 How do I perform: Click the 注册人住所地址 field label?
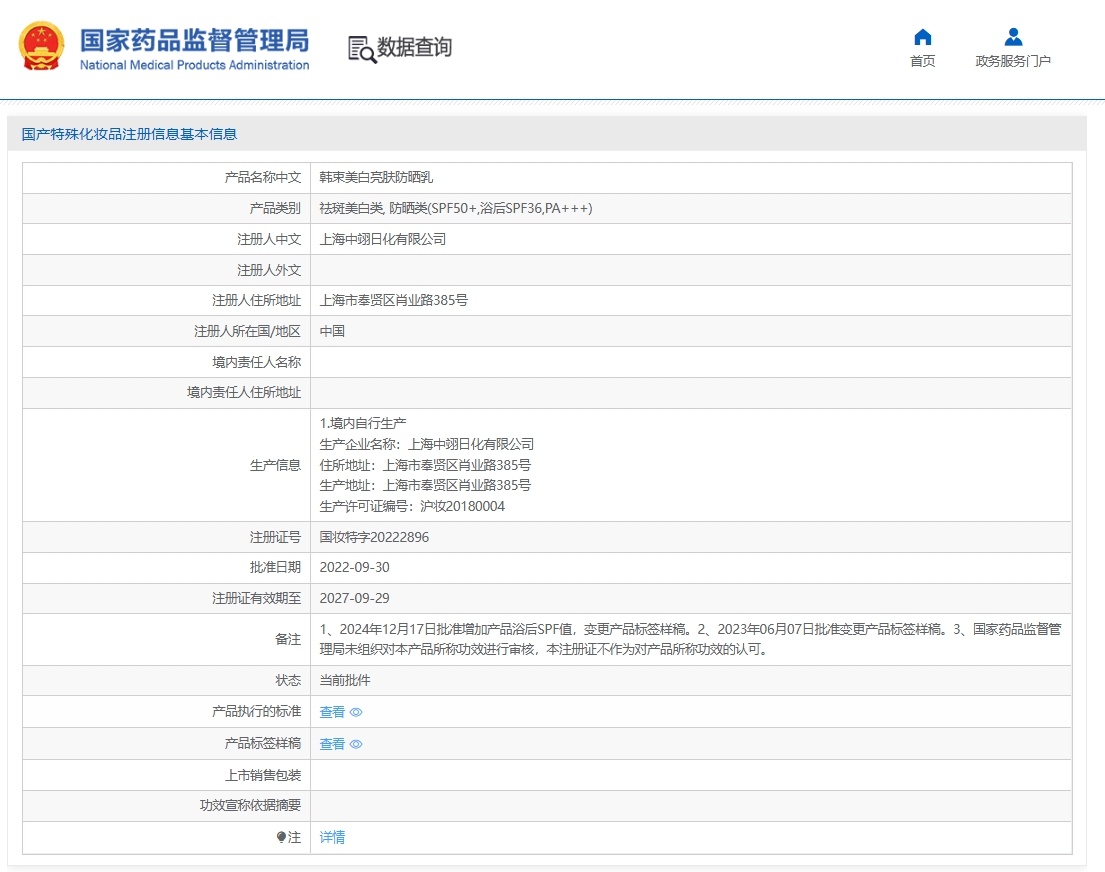tap(257, 300)
